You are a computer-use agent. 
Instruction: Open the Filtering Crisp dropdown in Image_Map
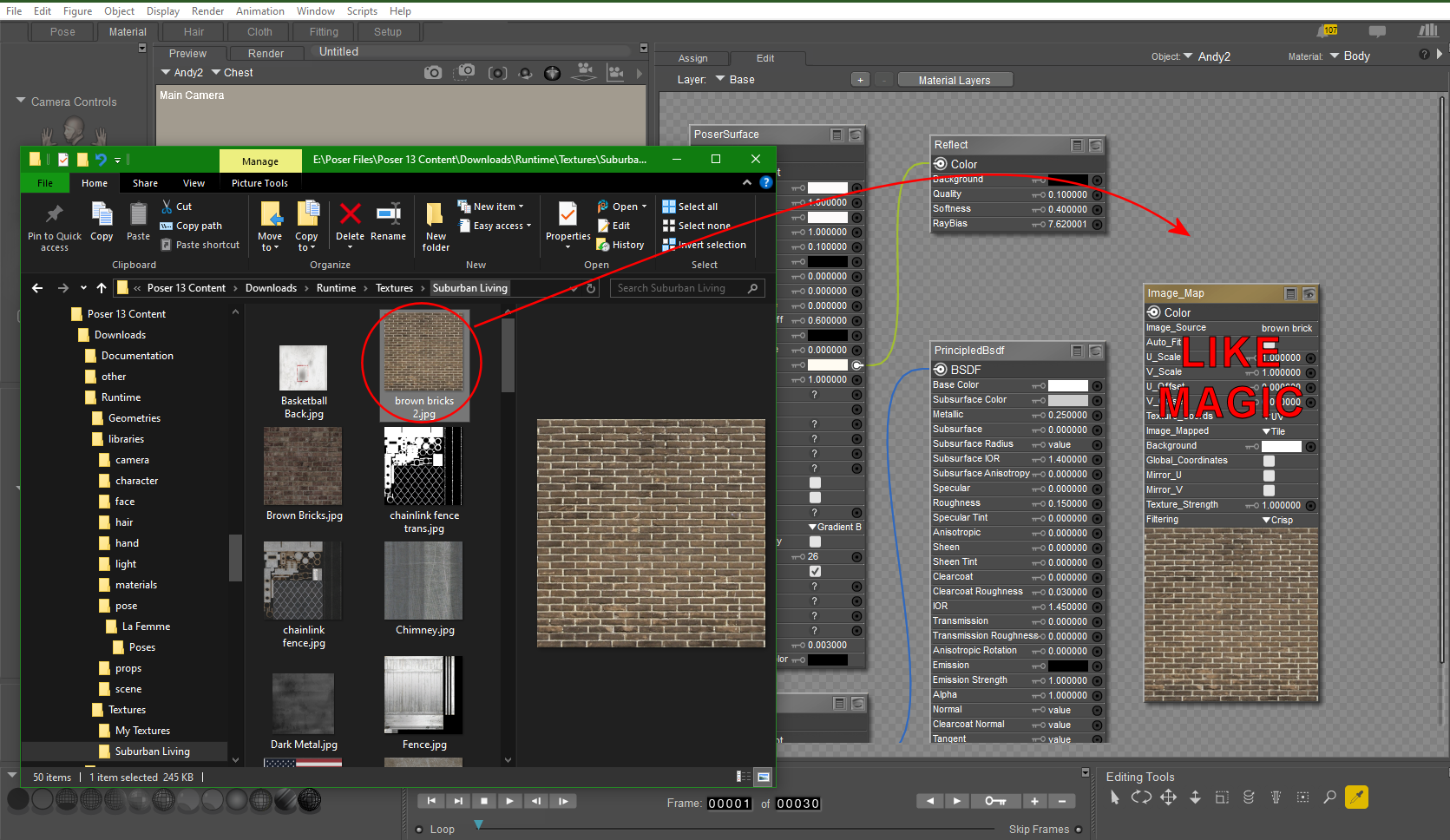click(1277, 520)
